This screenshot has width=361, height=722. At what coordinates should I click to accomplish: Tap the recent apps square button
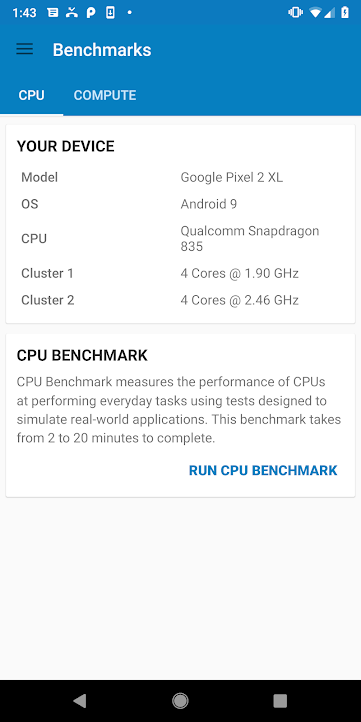click(x=280, y=701)
